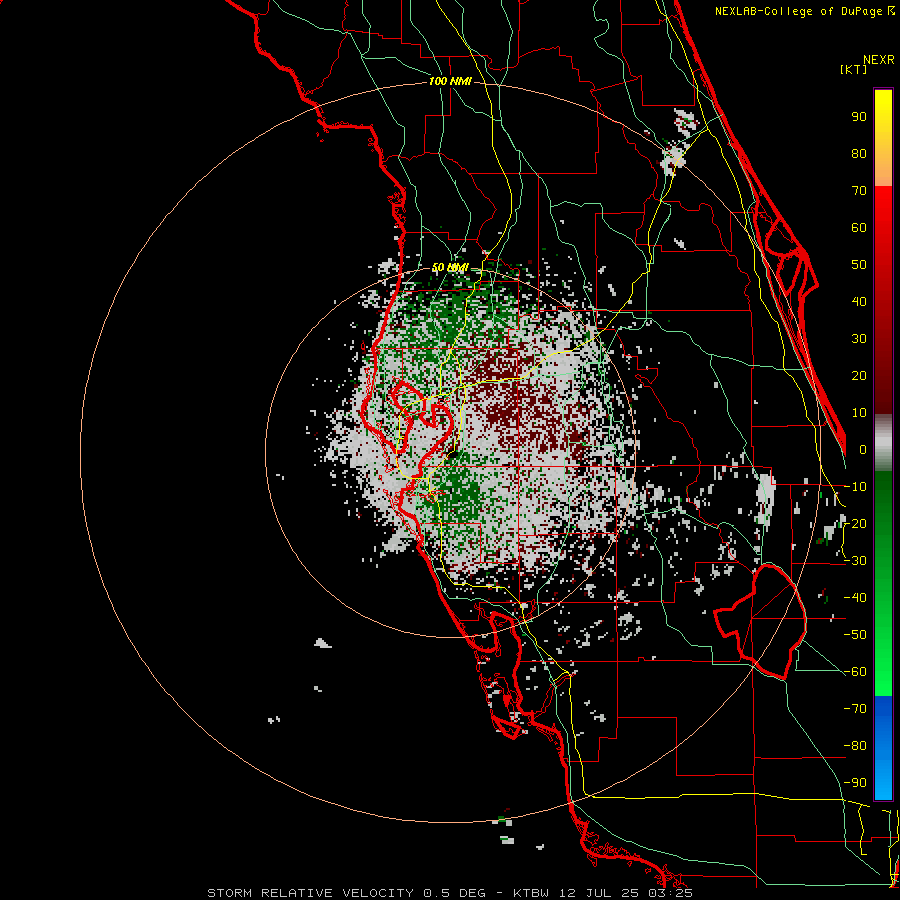Pick the gray zero-velocity segment of color bar

pos(883,443)
